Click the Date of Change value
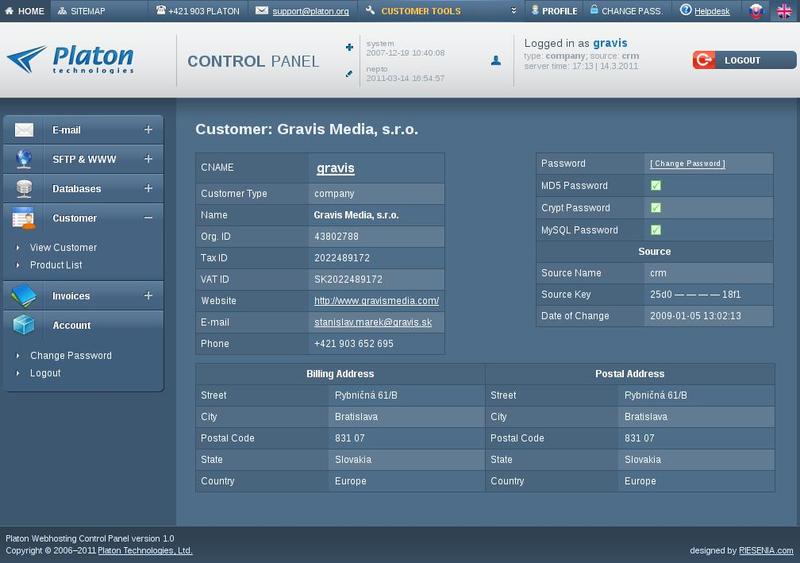800x563 pixels. [695, 316]
